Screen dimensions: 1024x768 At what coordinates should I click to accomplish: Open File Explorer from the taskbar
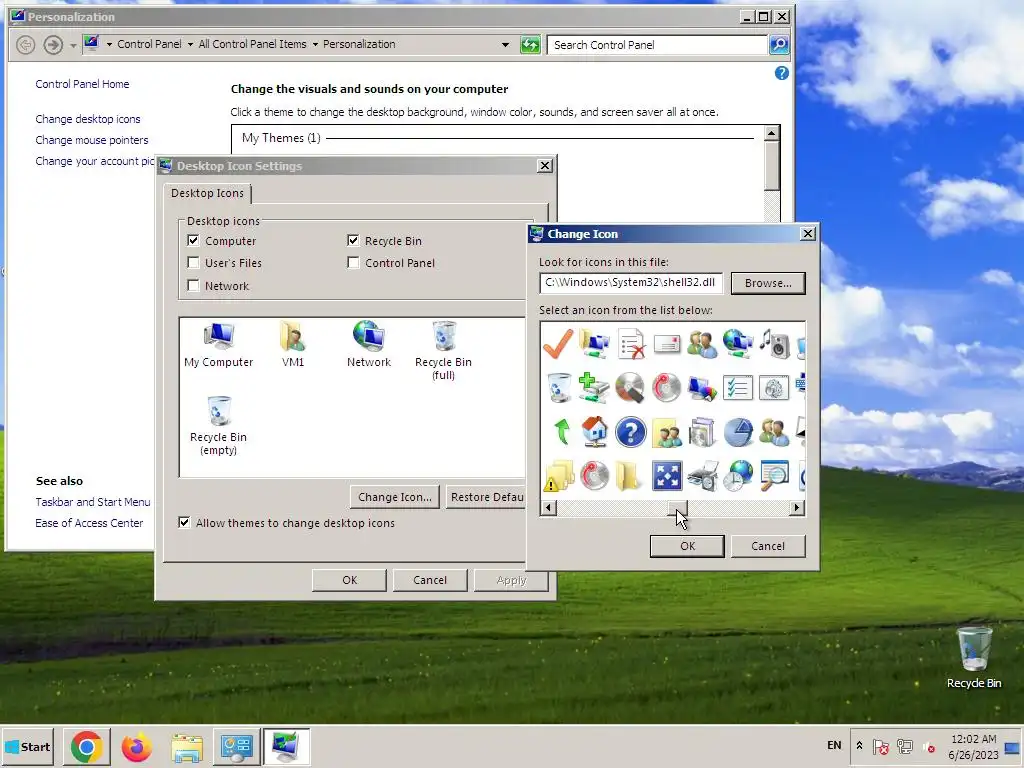click(187, 747)
